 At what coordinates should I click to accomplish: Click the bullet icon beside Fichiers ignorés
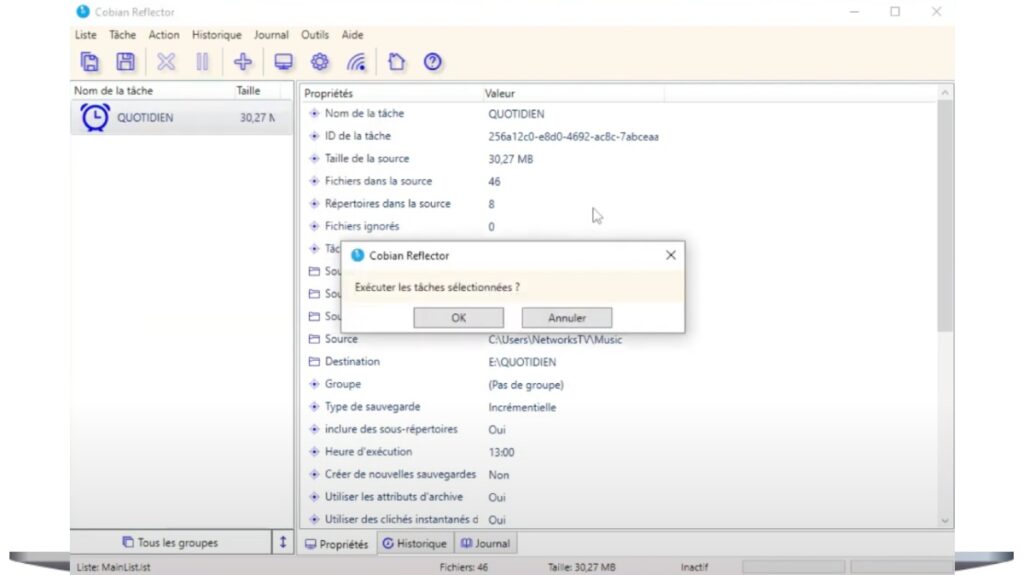pos(314,226)
